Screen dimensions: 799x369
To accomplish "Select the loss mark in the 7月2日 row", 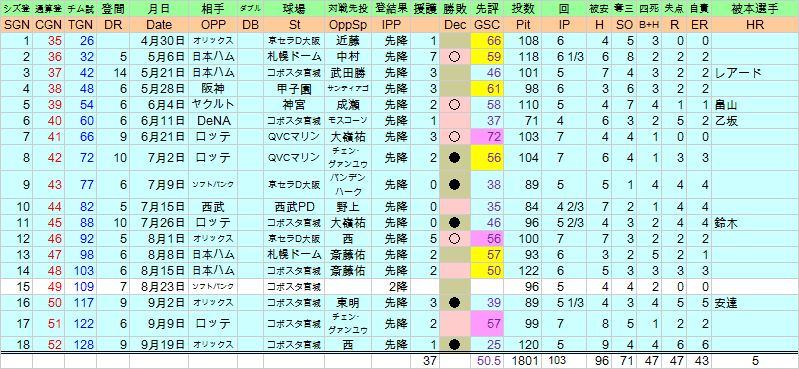I will (x=455, y=158).
